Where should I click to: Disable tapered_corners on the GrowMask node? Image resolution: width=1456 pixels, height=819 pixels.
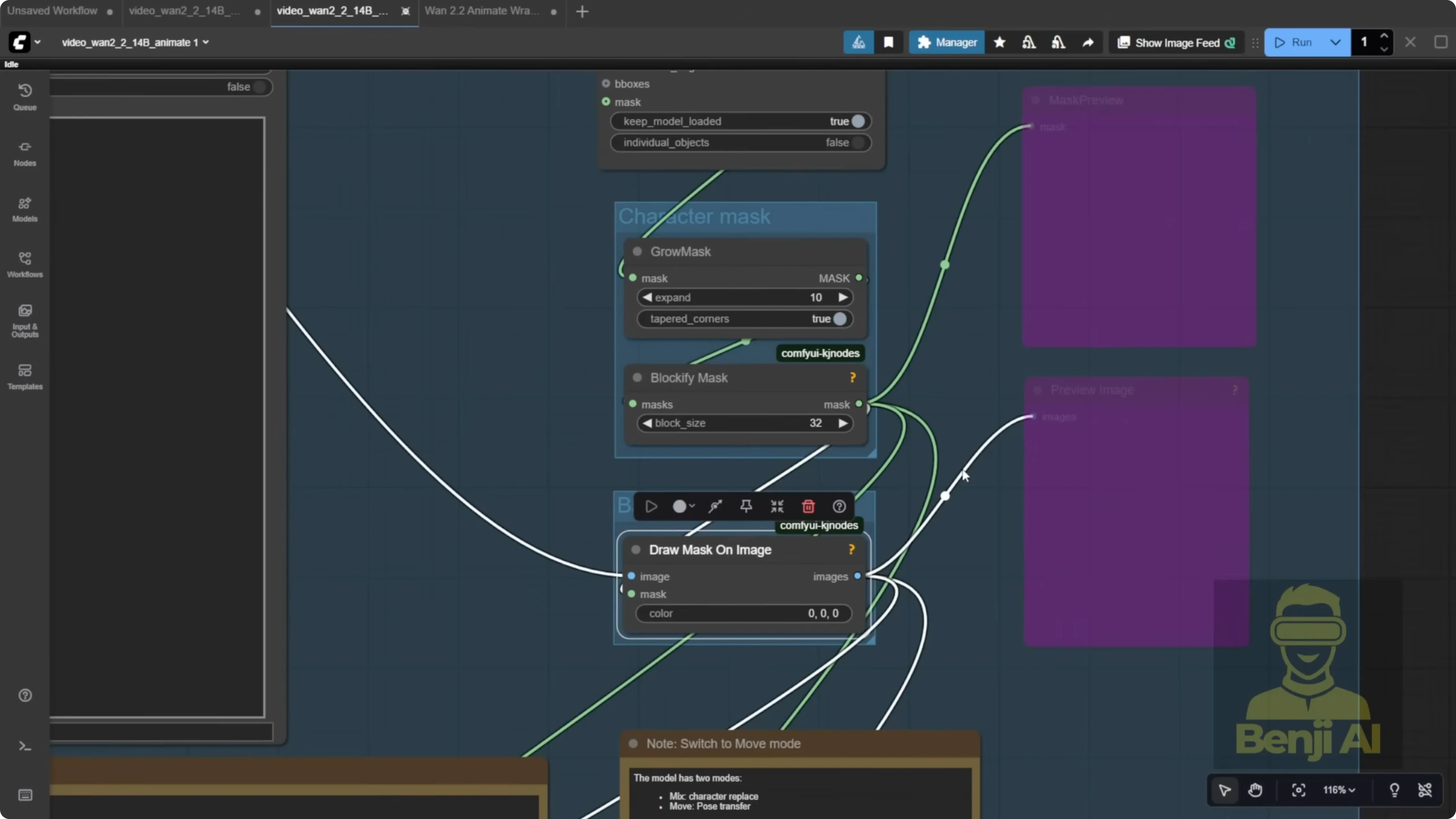[840, 319]
